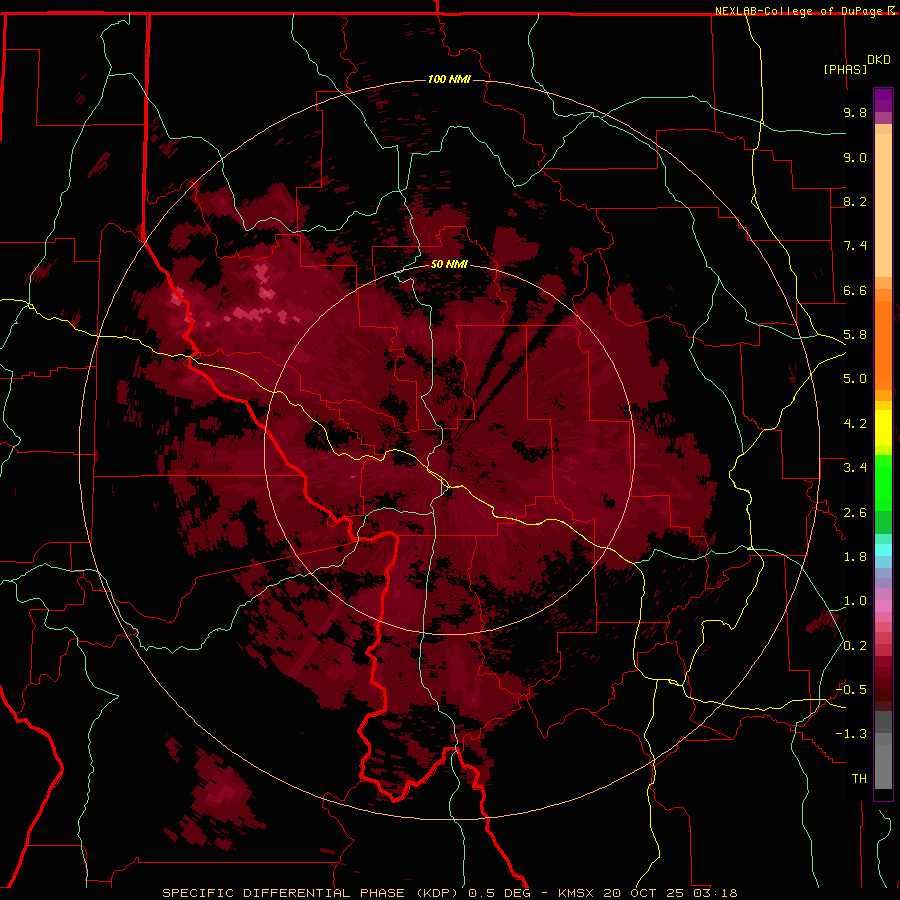This screenshot has width=900, height=900.
Task: Click the orange colorbar band
Action: pyautogui.click(x=883, y=344)
